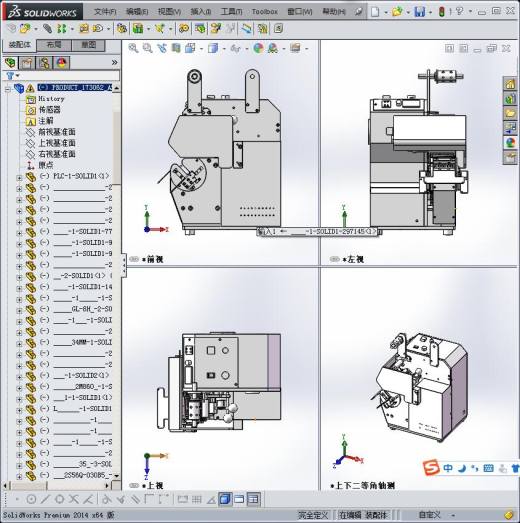Screen dimensions: 520x523
Task: Toggle Sogou IME punctuation mode
Action: (x=474, y=468)
